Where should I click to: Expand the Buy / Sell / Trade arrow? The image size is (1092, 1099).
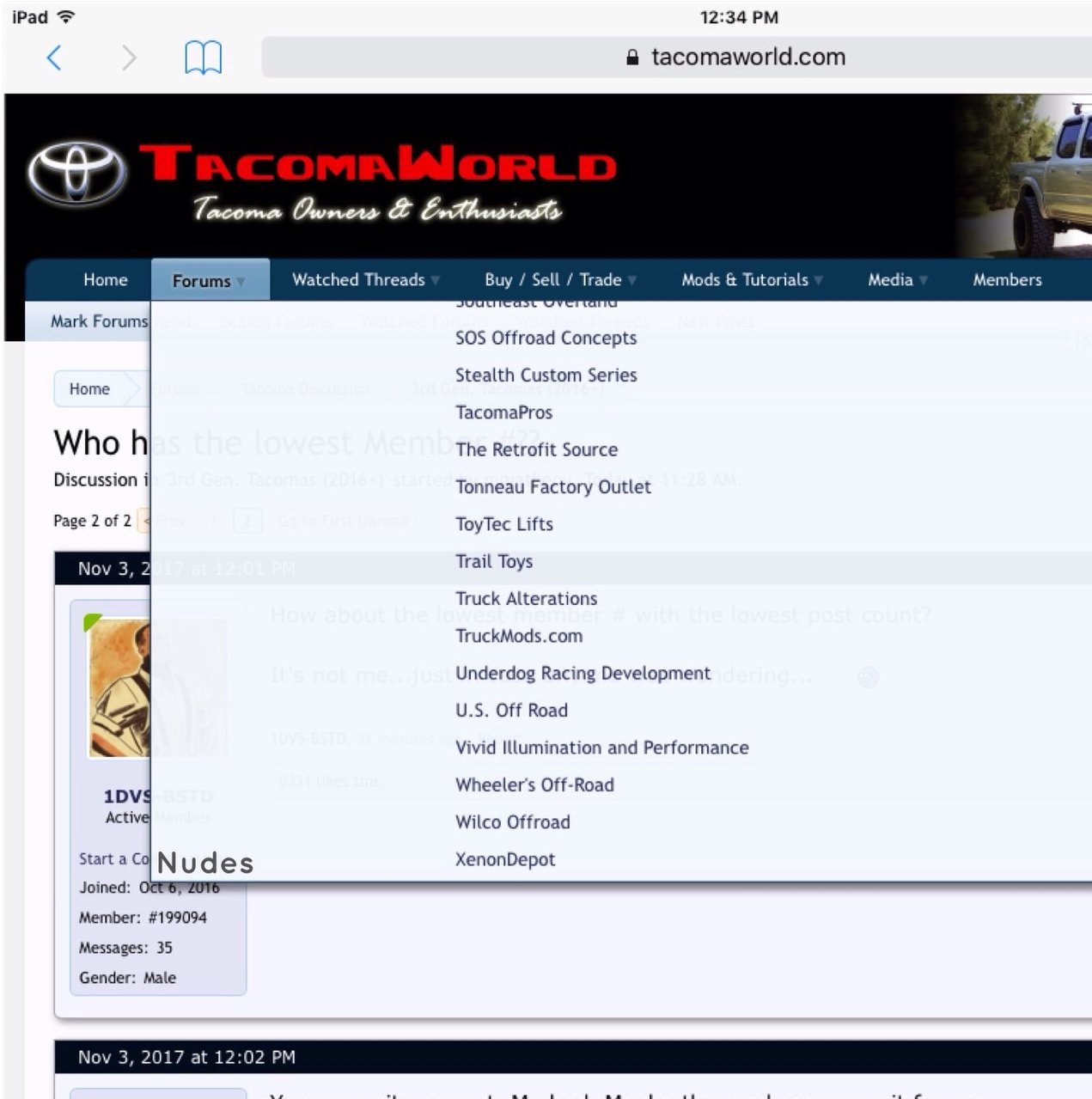click(632, 281)
